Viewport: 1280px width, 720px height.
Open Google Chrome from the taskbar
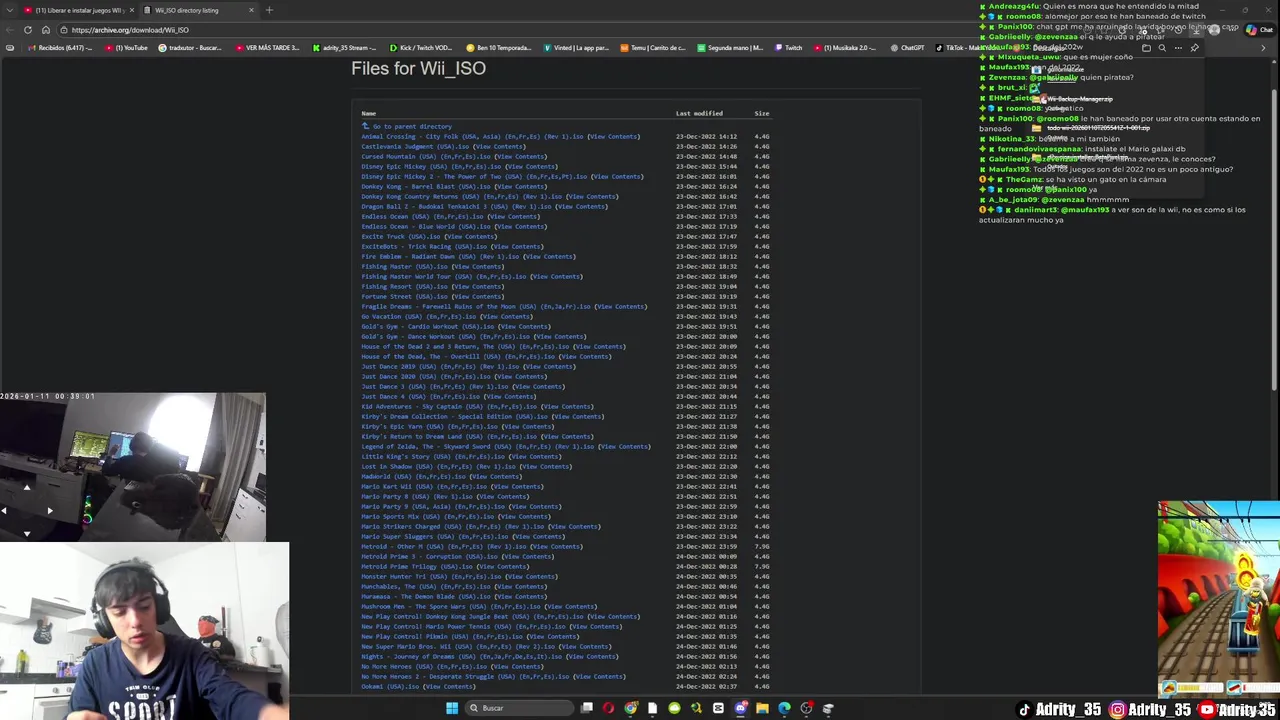pyautogui.click(x=630, y=708)
